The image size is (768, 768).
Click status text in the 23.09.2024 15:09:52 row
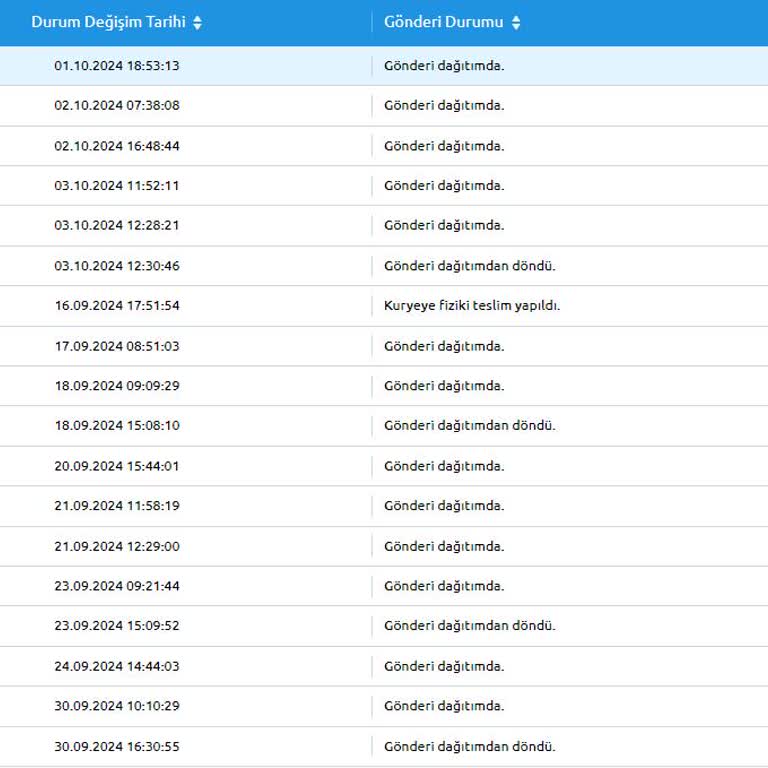(x=469, y=626)
